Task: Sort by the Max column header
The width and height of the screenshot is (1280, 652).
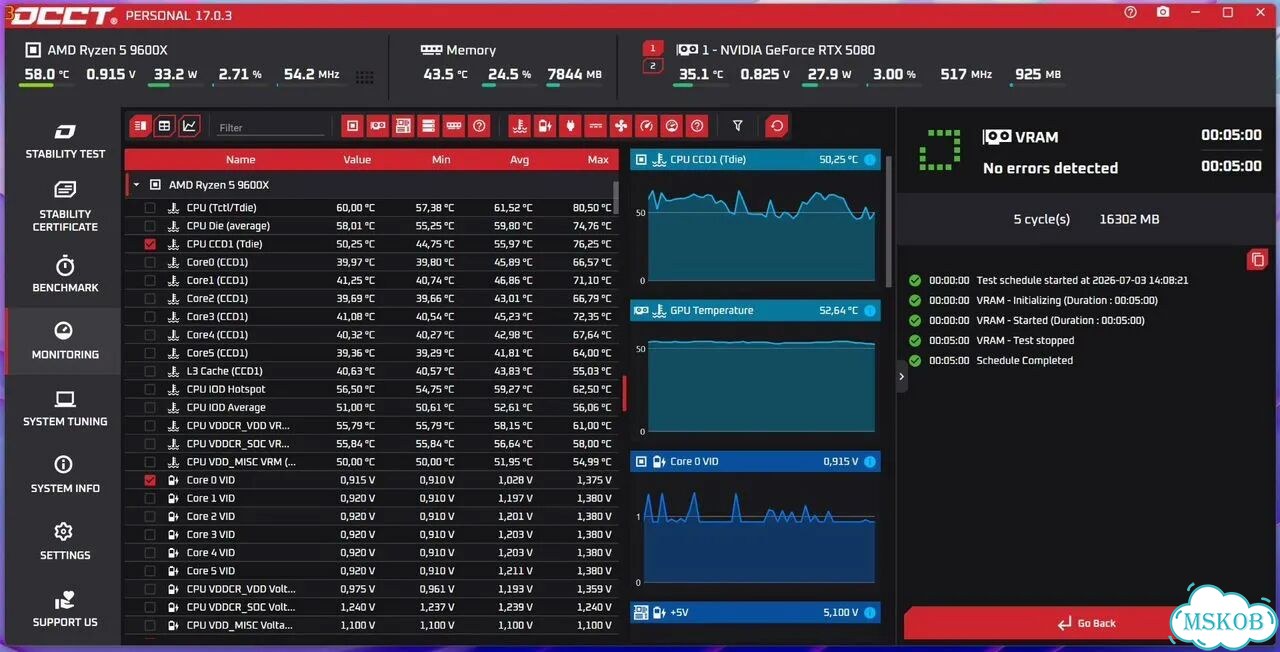Action: point(598,160)
